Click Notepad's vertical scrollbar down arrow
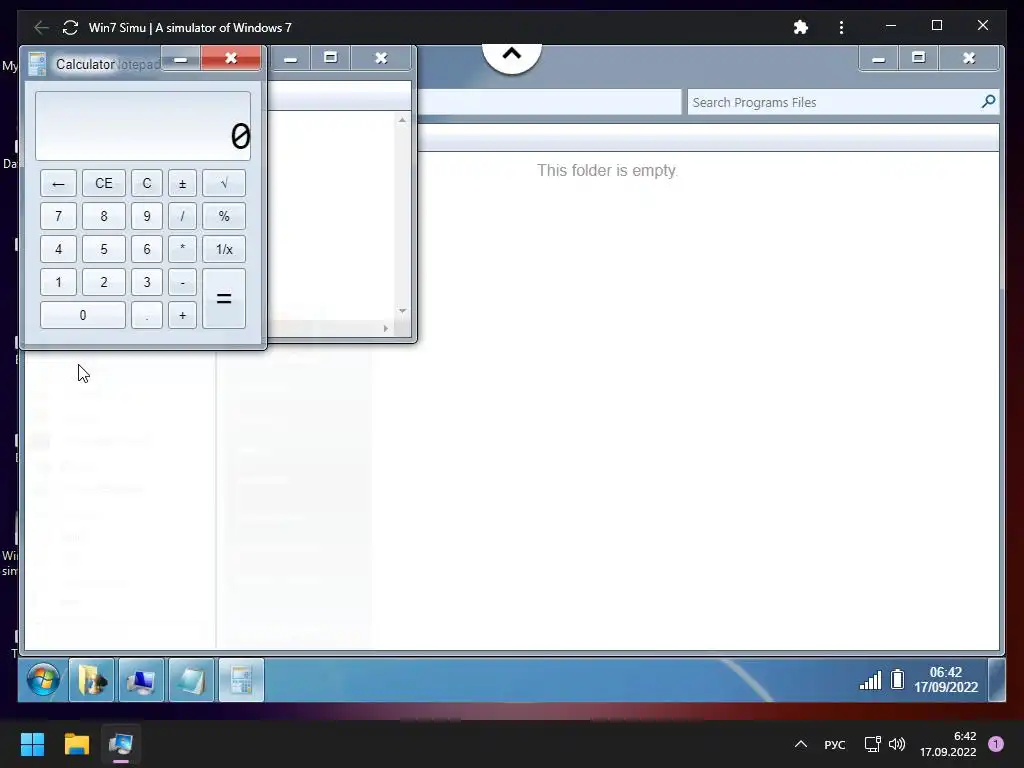The height and width of the screenshot is (768, 1024). point(402,311)
